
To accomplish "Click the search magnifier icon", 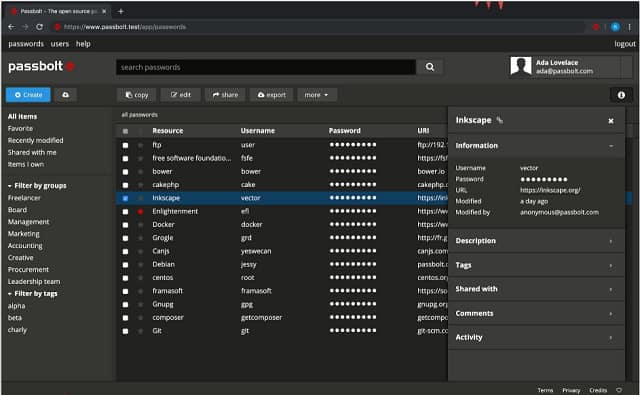I will coord(430,67).
